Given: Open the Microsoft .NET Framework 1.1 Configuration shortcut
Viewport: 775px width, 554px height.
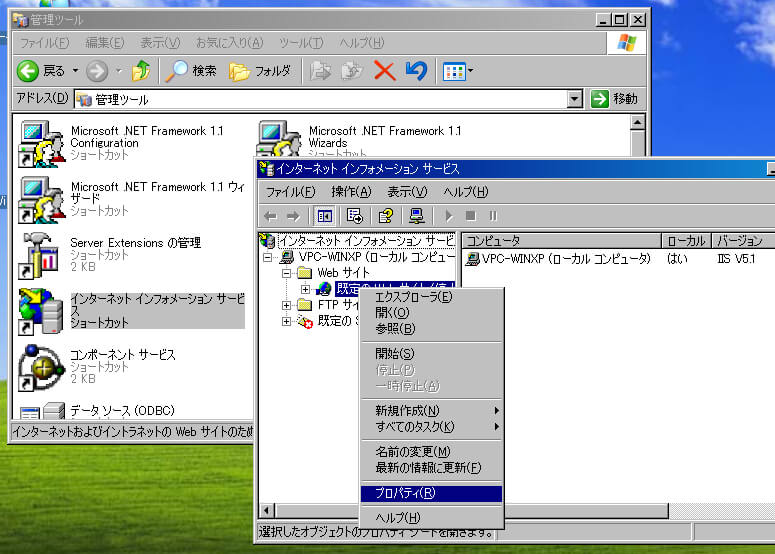Looking at the screenshot, I should (41, 144).
